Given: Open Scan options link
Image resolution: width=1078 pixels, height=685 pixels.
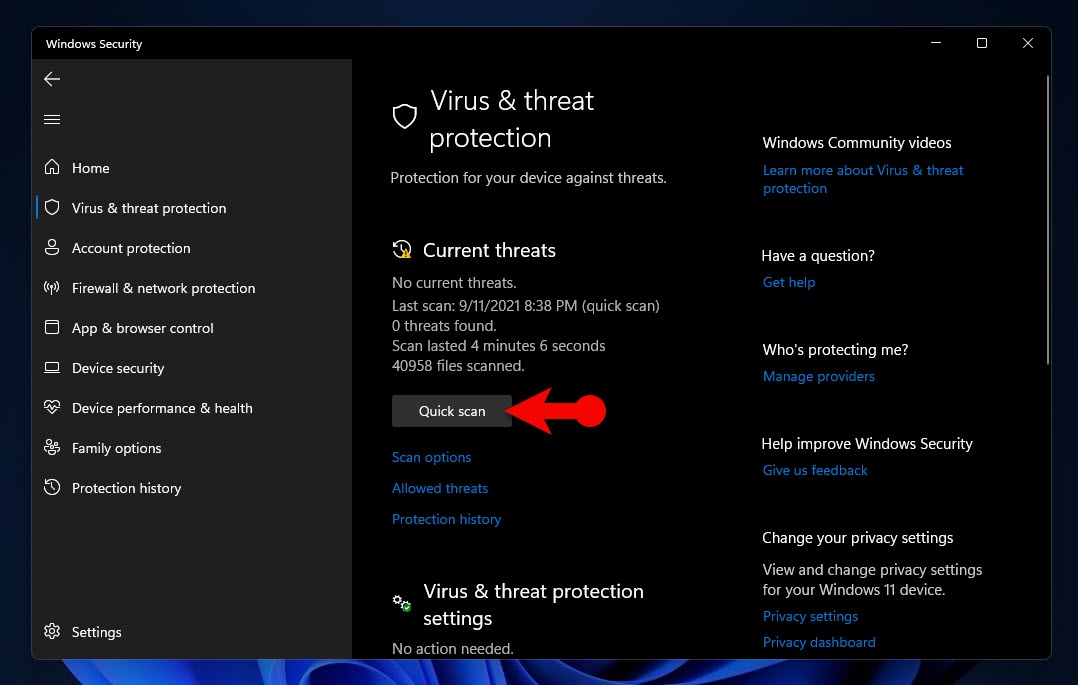Looking at the screenshot, I should click(x=432, y=457).
